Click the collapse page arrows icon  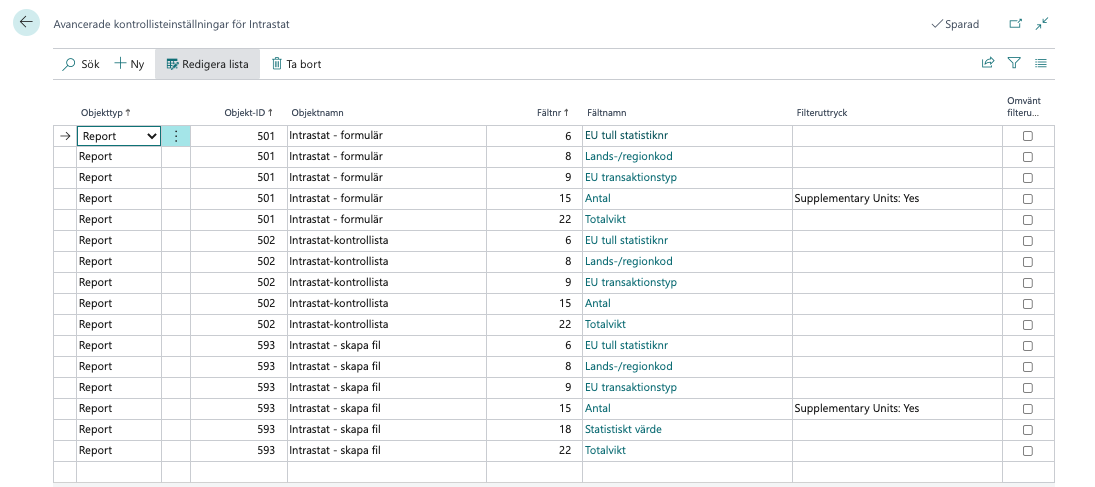pyautogui.click(x=1041, y=24)
